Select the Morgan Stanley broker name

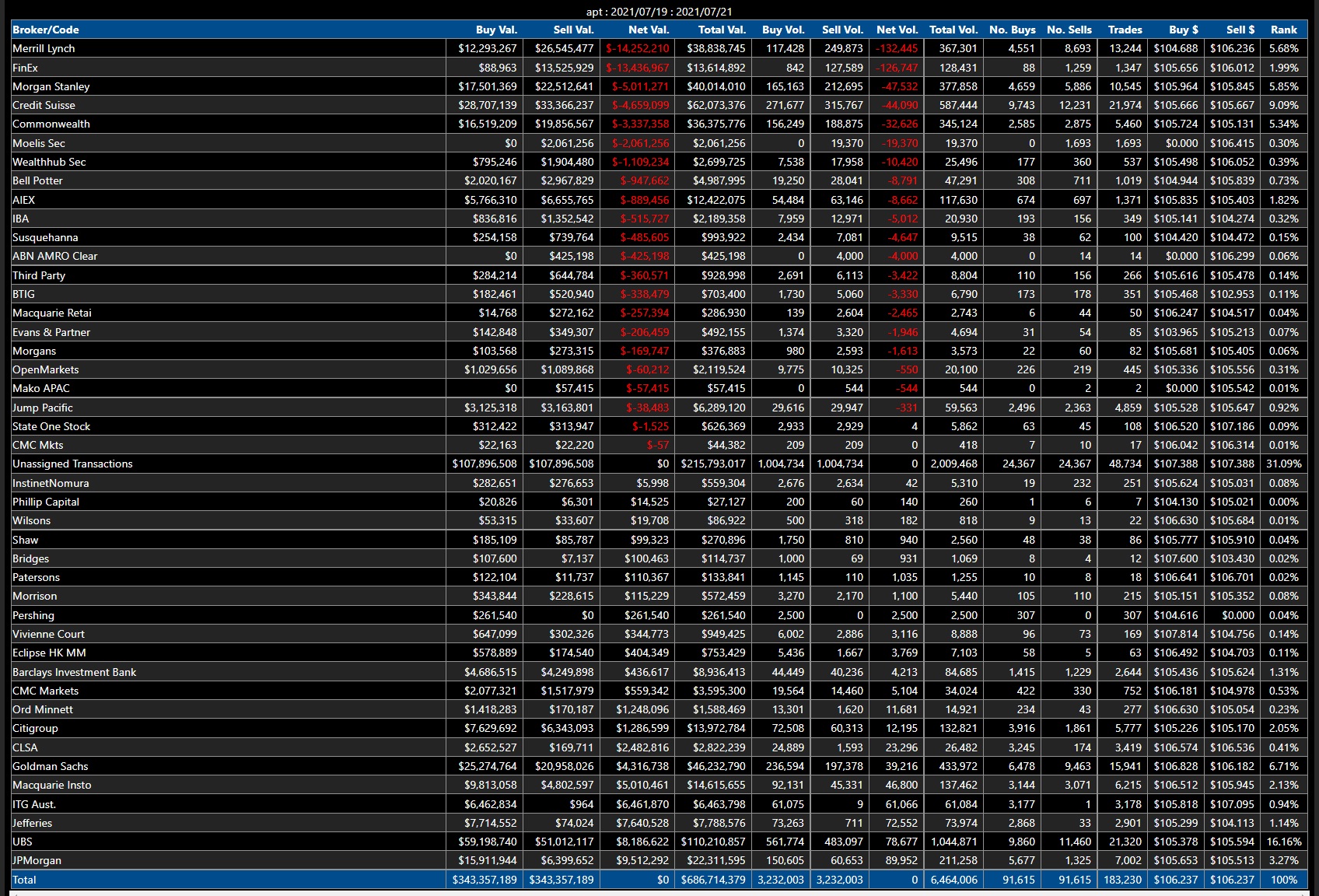pos(51,86)
